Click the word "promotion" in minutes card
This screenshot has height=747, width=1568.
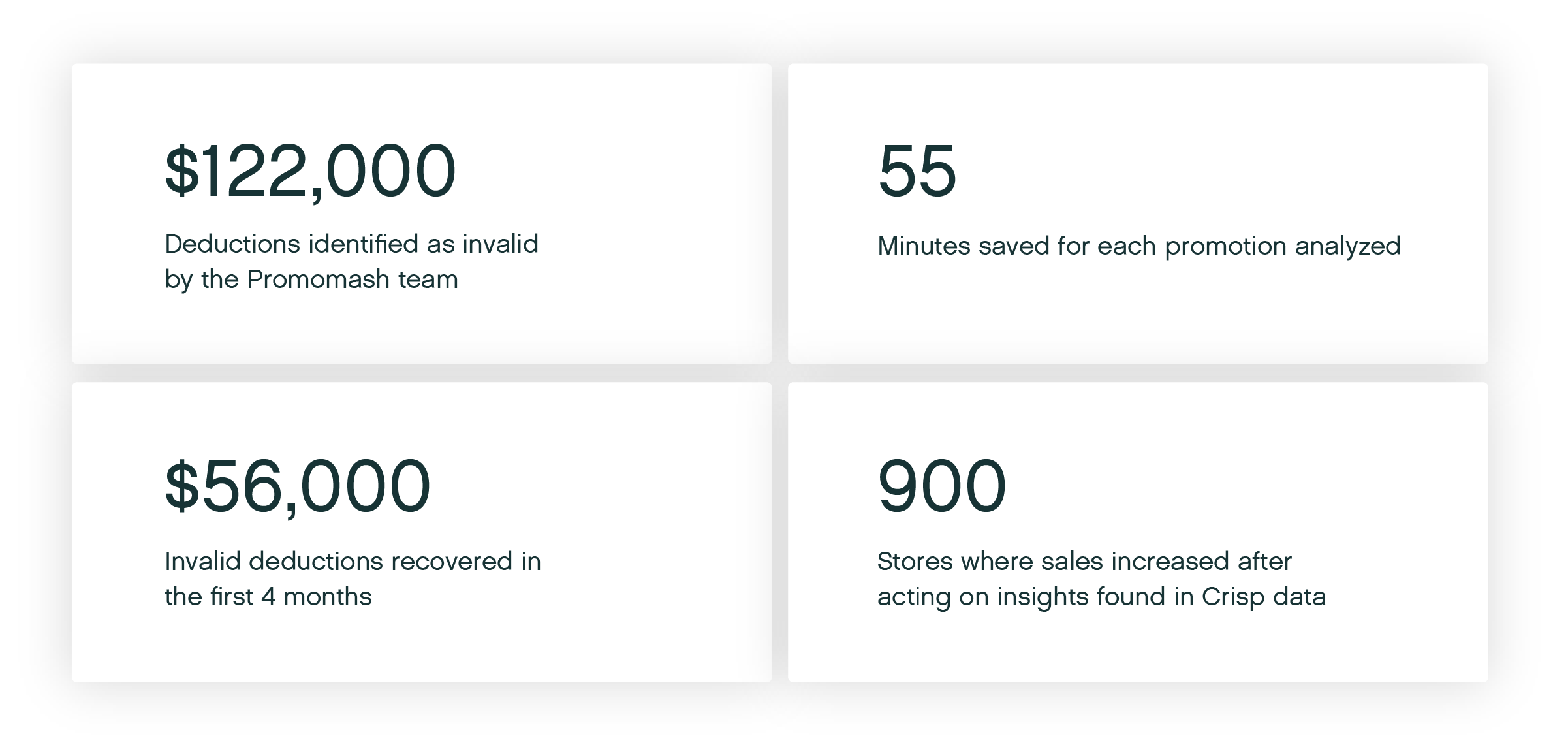pos(1226,246)
